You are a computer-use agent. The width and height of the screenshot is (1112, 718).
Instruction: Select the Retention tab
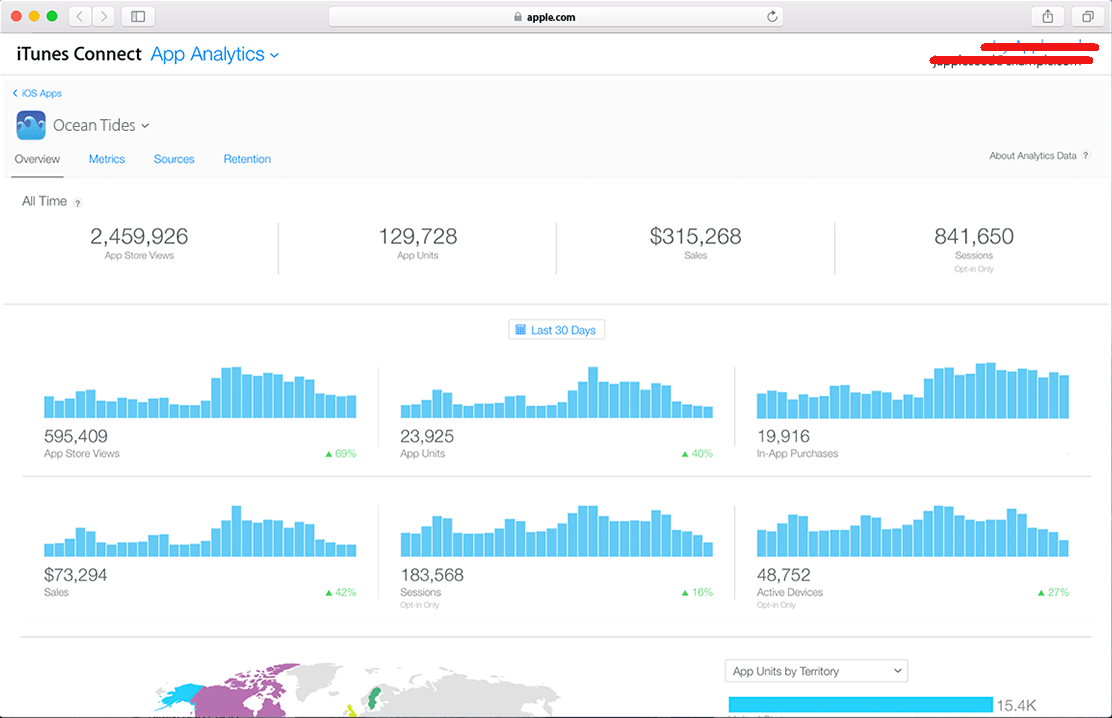(247, 158)
